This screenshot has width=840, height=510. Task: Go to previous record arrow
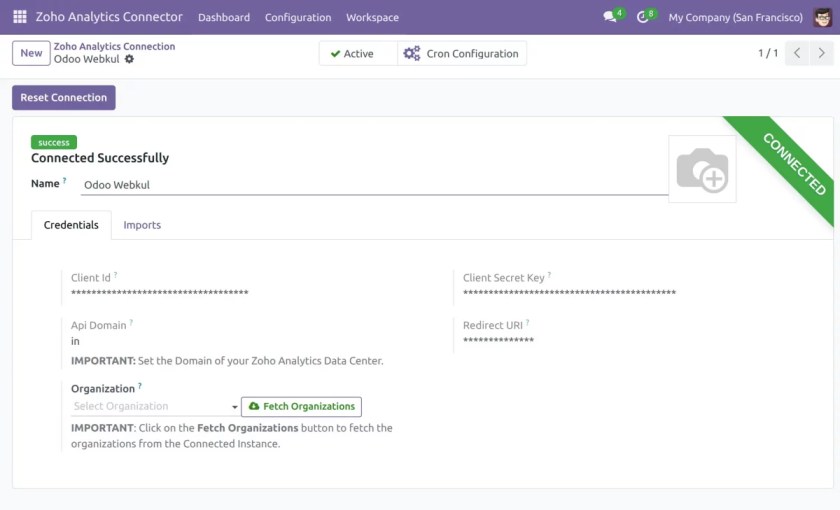(797, 53)
